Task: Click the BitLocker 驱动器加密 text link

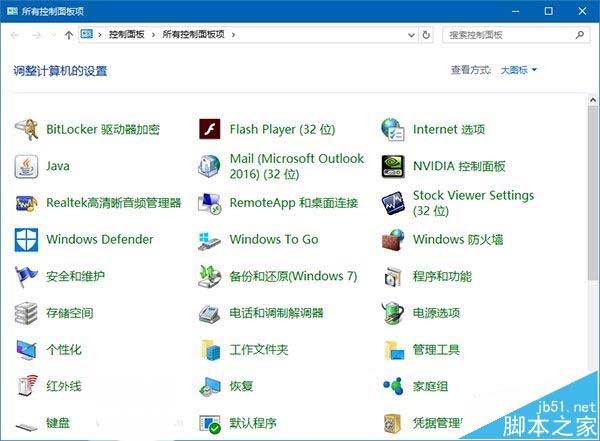Action: pyautogui.click(x=103, y=129)
